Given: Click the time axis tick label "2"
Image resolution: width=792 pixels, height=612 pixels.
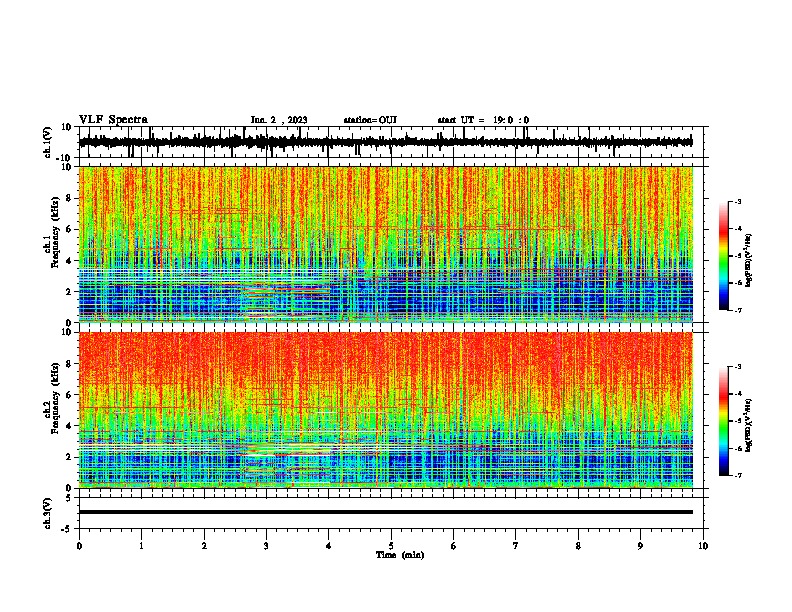Looking at the screenshot, I should 204,546.
